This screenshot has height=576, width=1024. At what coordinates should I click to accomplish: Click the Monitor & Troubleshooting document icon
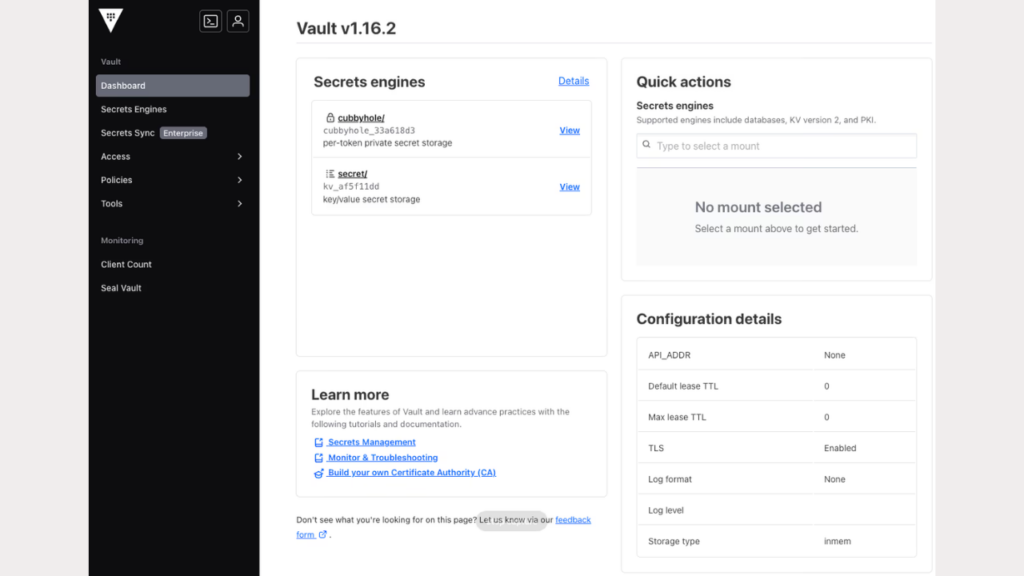tap(319, 457)
